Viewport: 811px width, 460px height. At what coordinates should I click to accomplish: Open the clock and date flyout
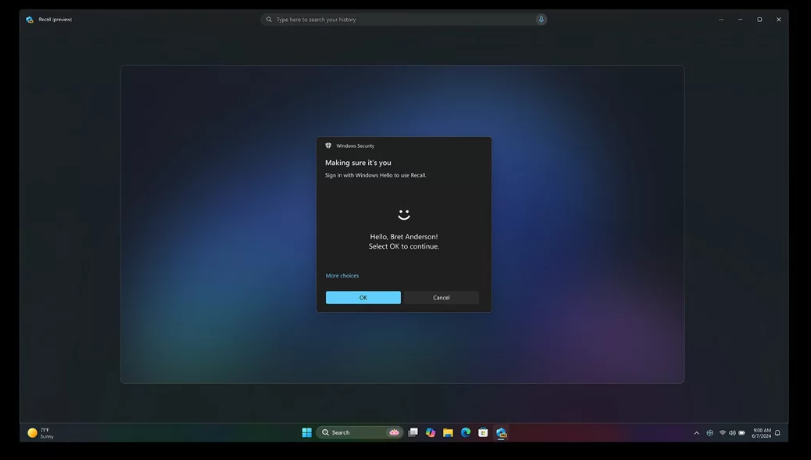tap(761, 433)
